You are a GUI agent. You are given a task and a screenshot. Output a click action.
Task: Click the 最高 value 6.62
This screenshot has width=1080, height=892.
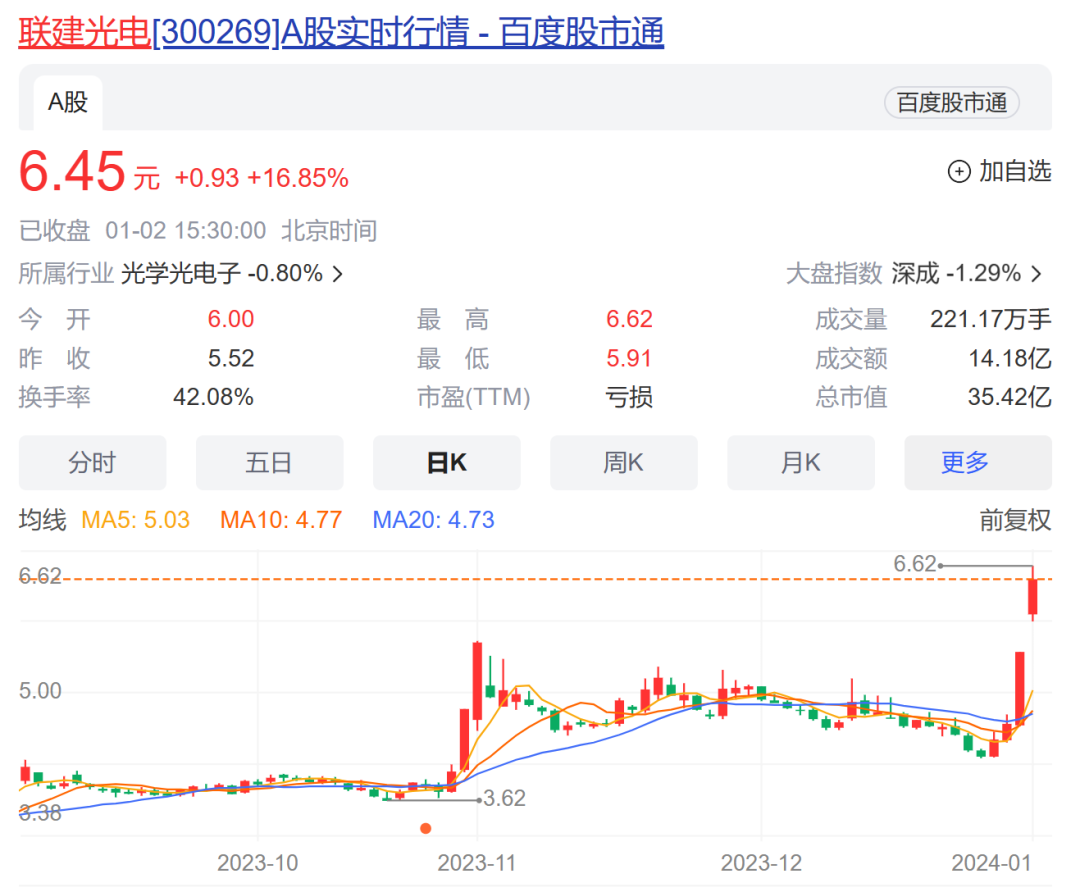pyautogui.click(x=629, y=319)
